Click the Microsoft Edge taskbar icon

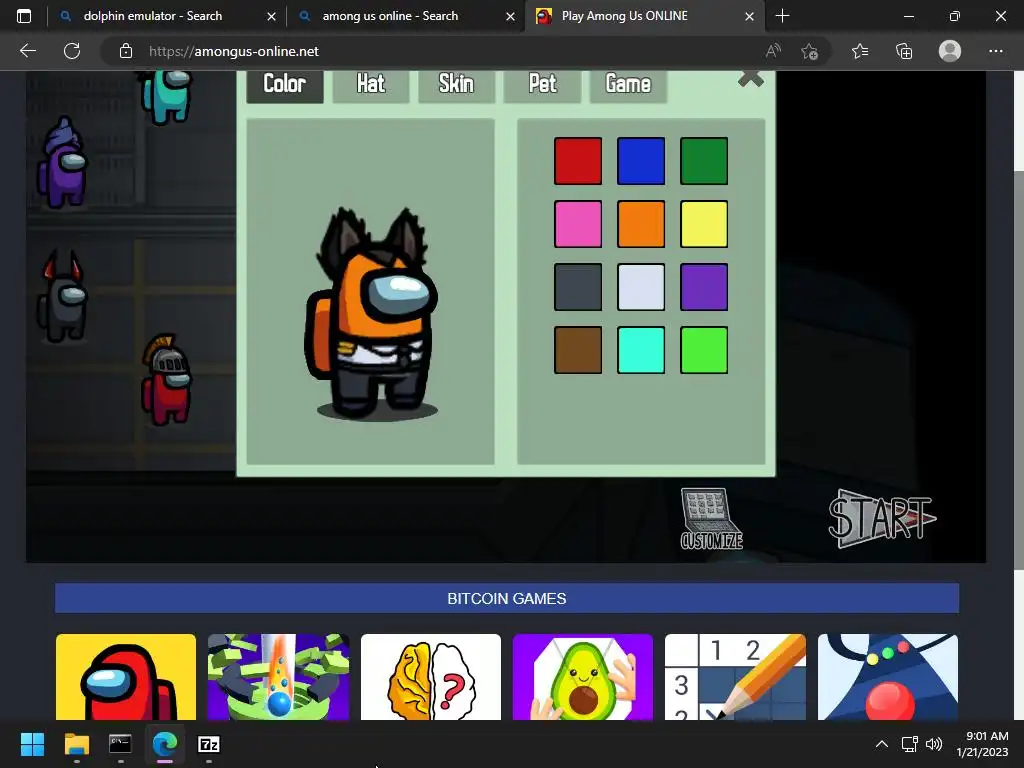pyautogui.click(x=165, y=744)
